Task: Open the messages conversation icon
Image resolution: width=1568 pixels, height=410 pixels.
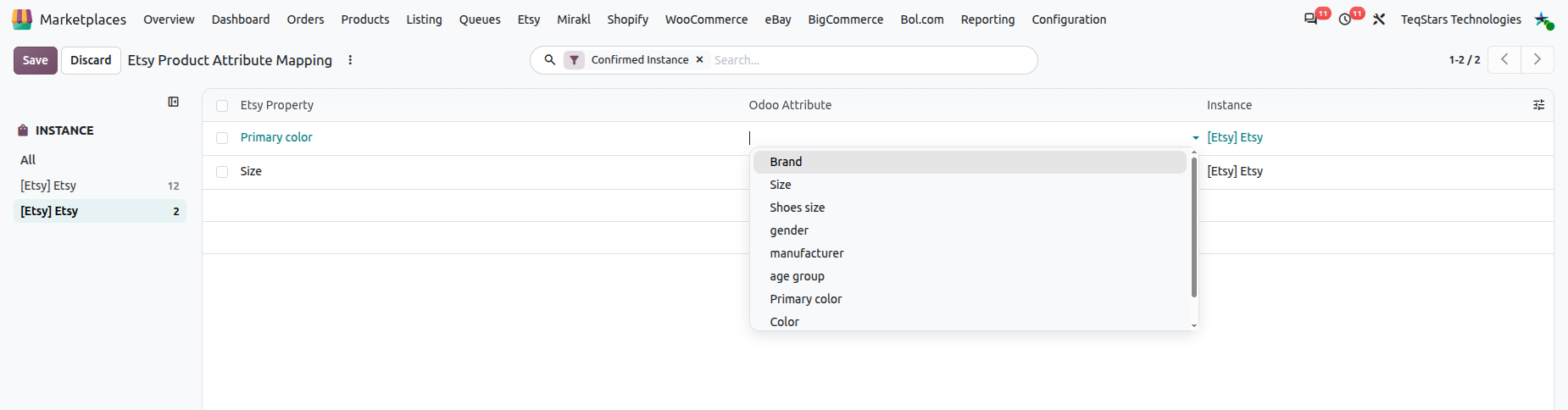Action: (1310, 19)
